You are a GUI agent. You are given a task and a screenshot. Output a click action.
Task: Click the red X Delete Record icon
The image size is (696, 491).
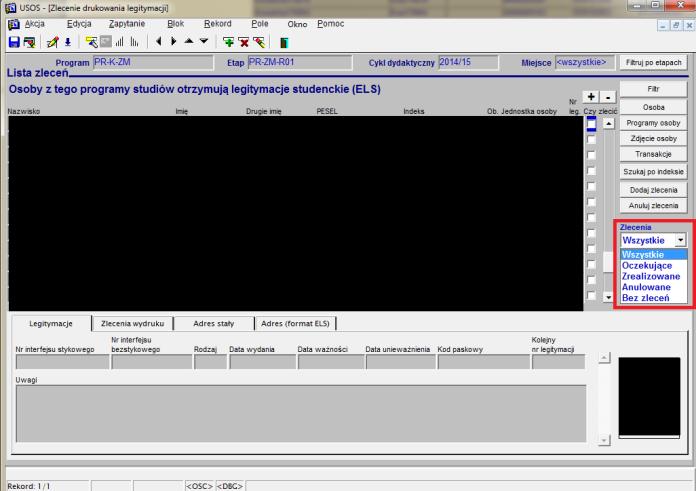pos(244,42)
